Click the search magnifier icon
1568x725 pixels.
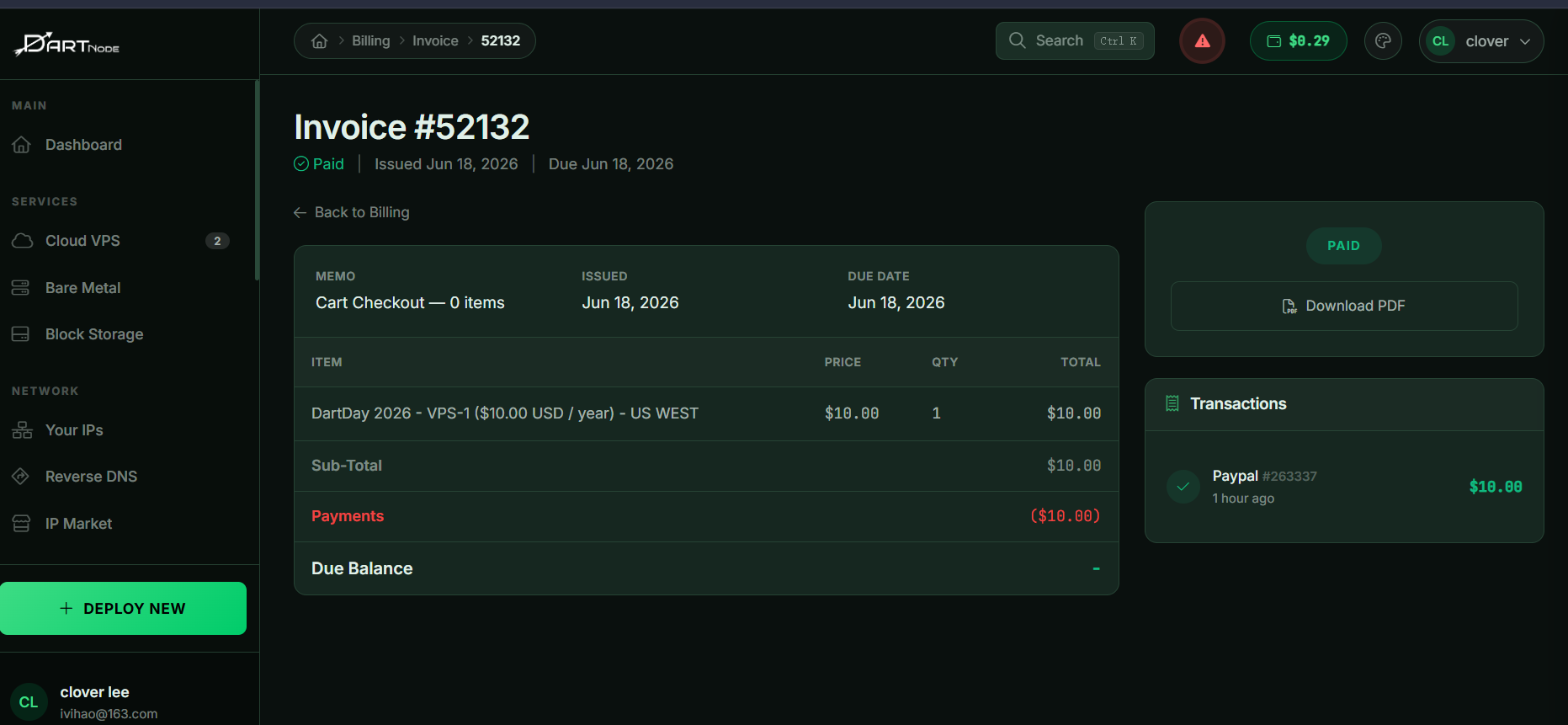[x=1017, y=40]
